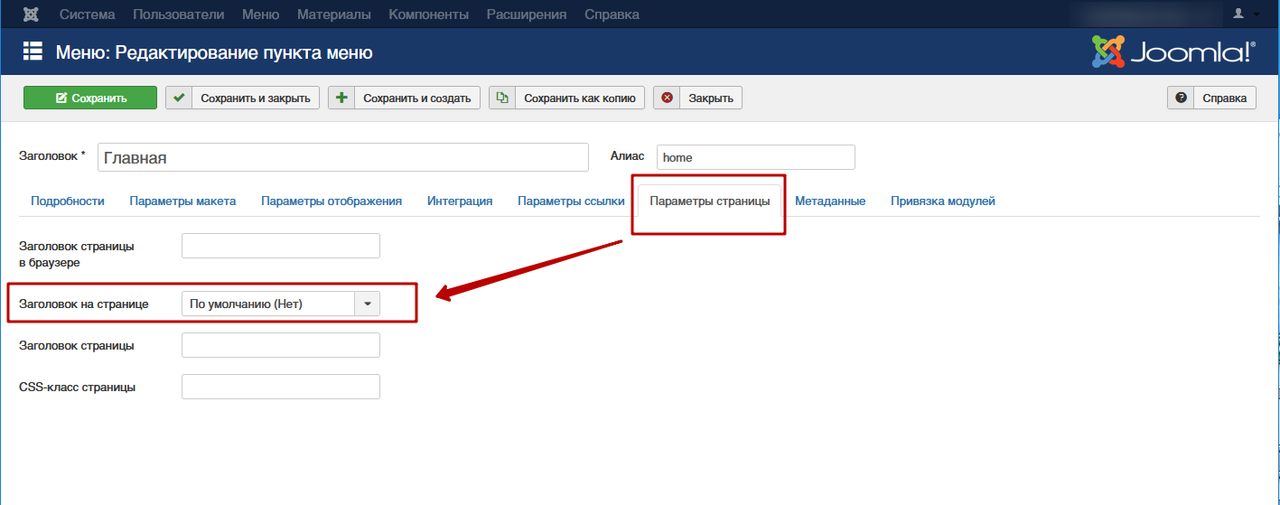Click the dropdown arrow of По умолчанию (Нет)
The image size is (1280, 505).
(368, 303)
